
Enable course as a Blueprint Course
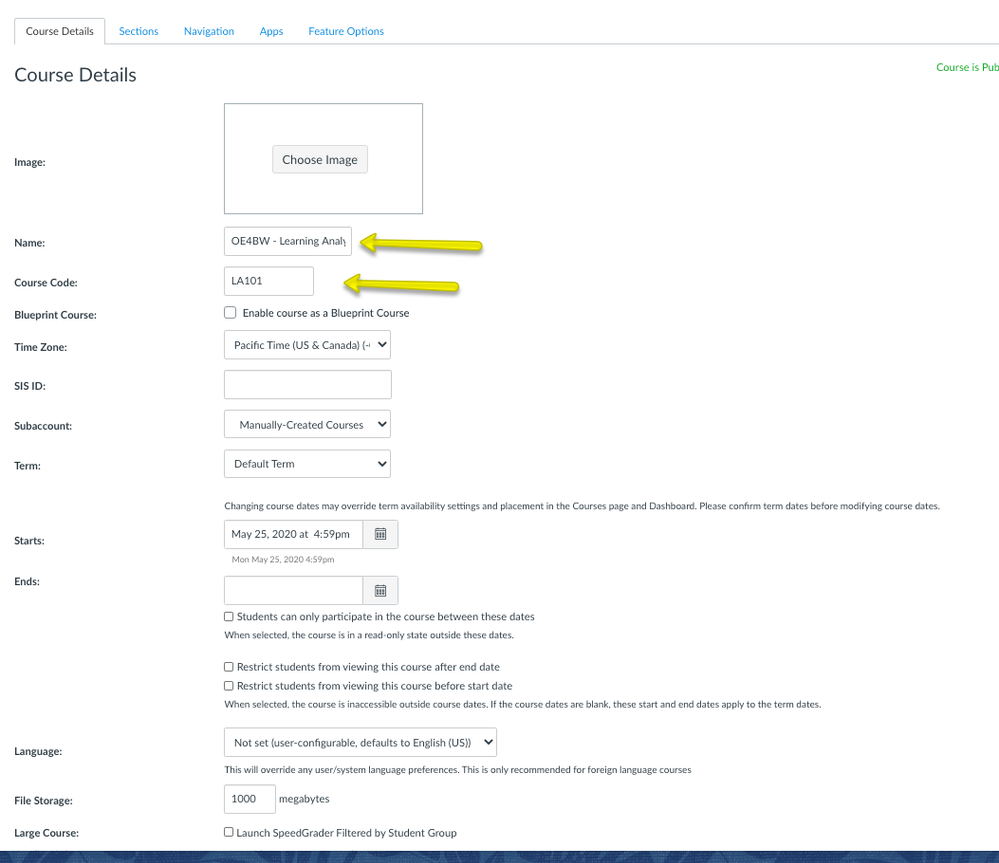(230, 313)
